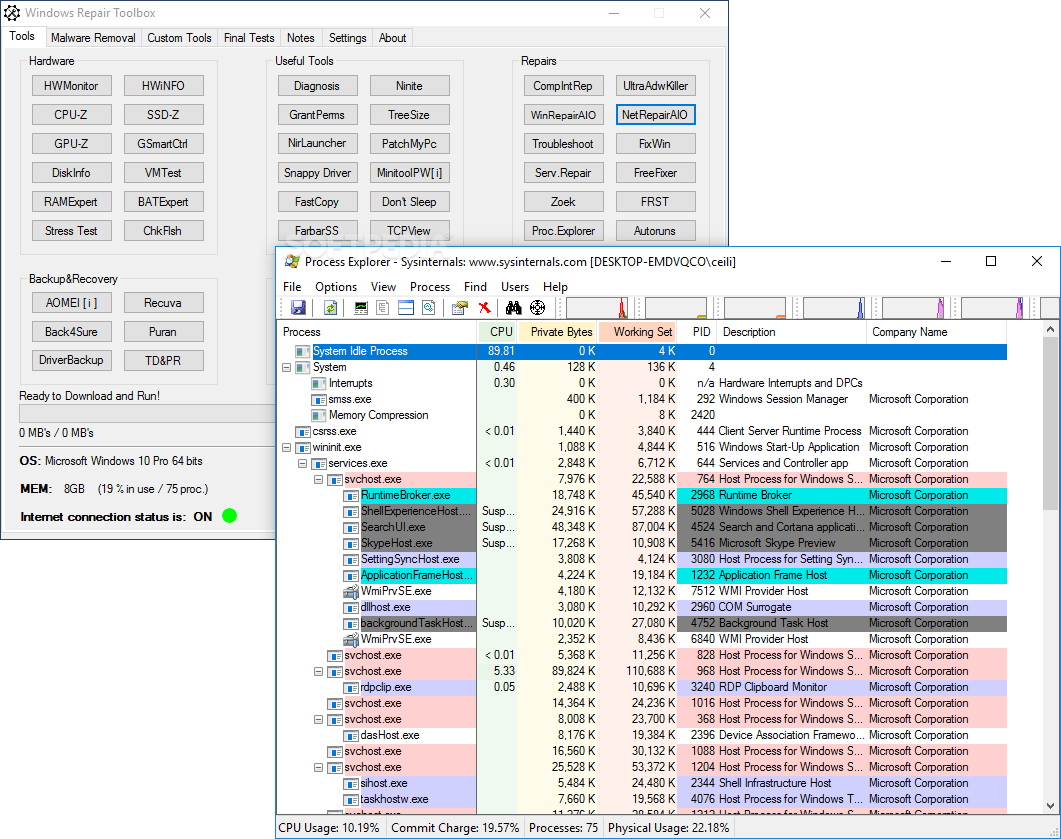Collapse the System process tree node

tap(286, 367)
